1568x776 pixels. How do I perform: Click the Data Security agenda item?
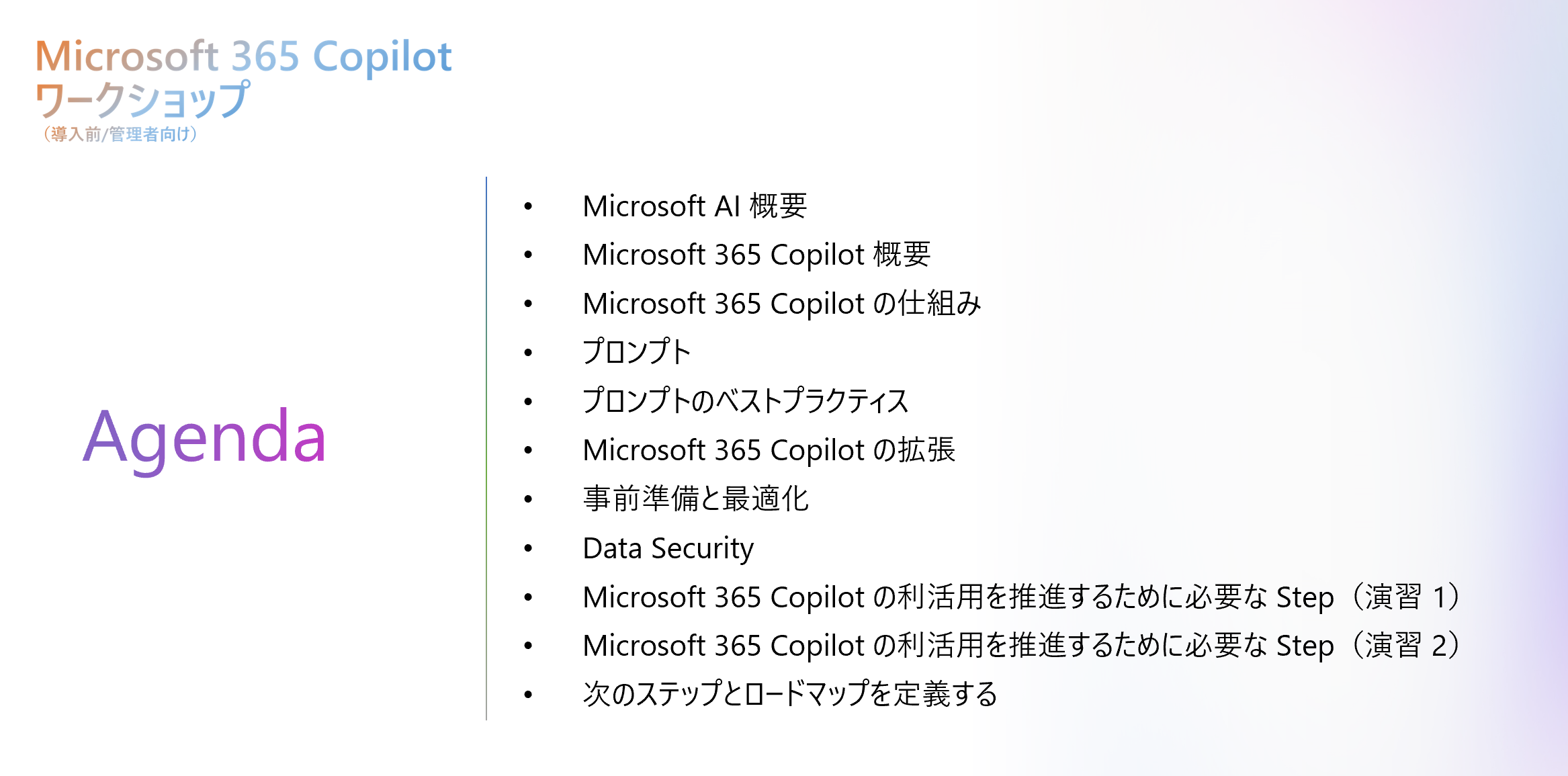pos(668,549)
